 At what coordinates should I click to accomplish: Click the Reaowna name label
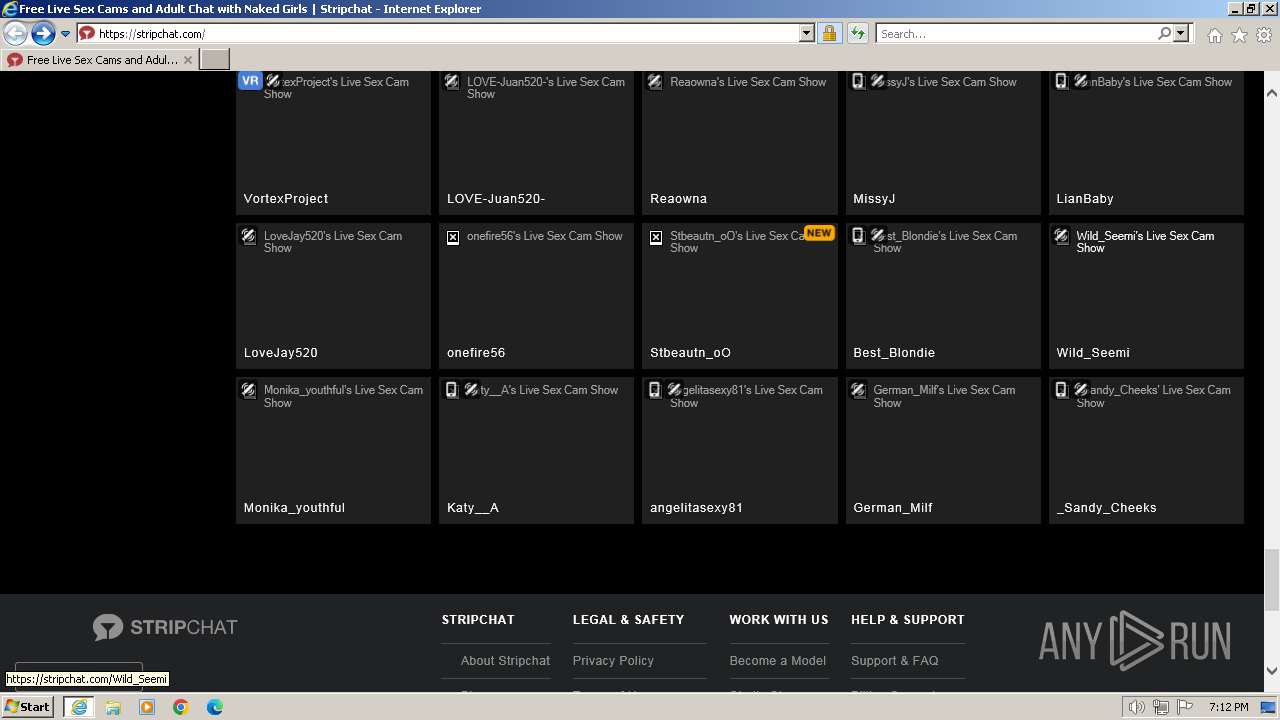678,199
